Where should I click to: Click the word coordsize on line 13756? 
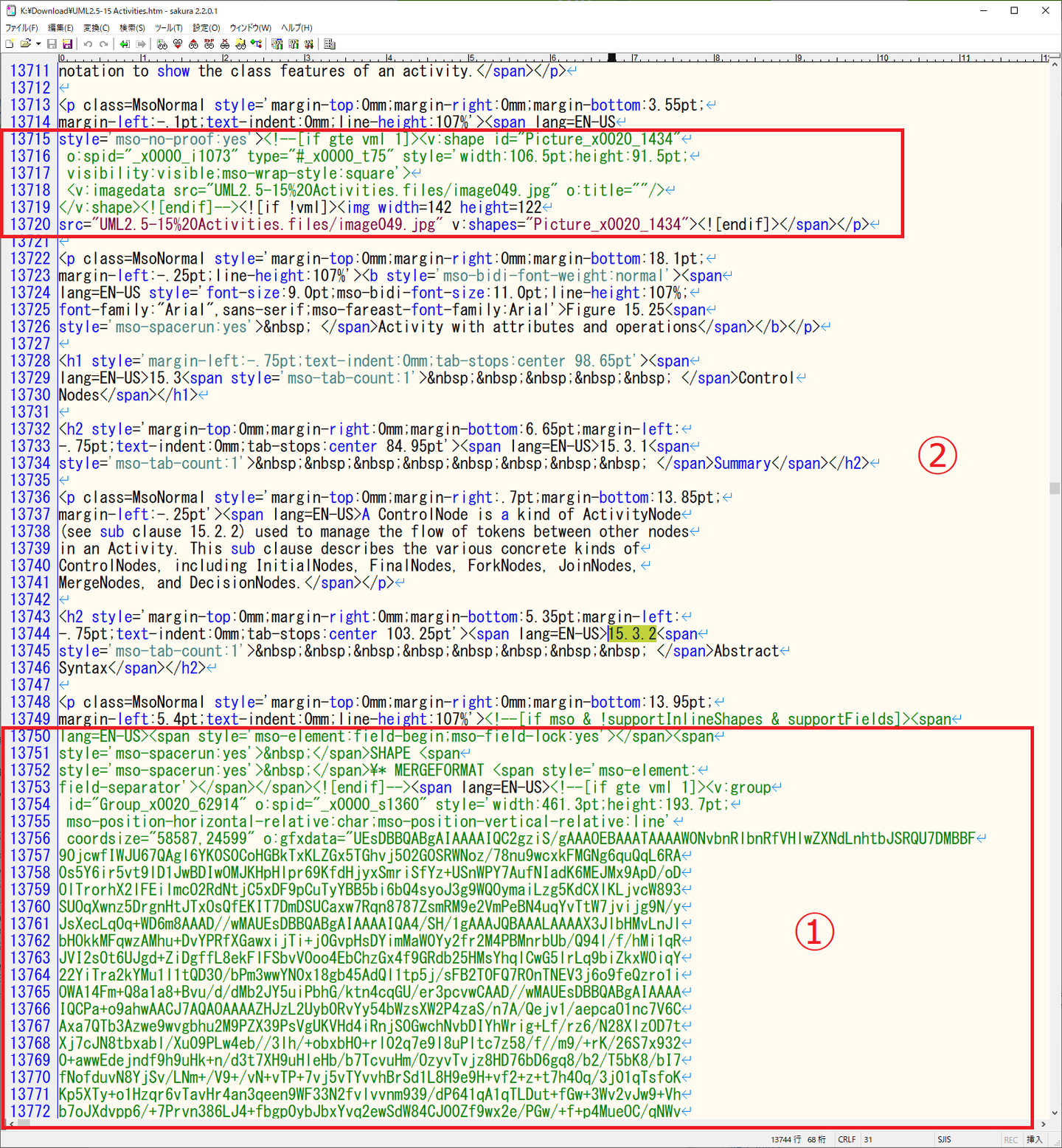(104, 839)
